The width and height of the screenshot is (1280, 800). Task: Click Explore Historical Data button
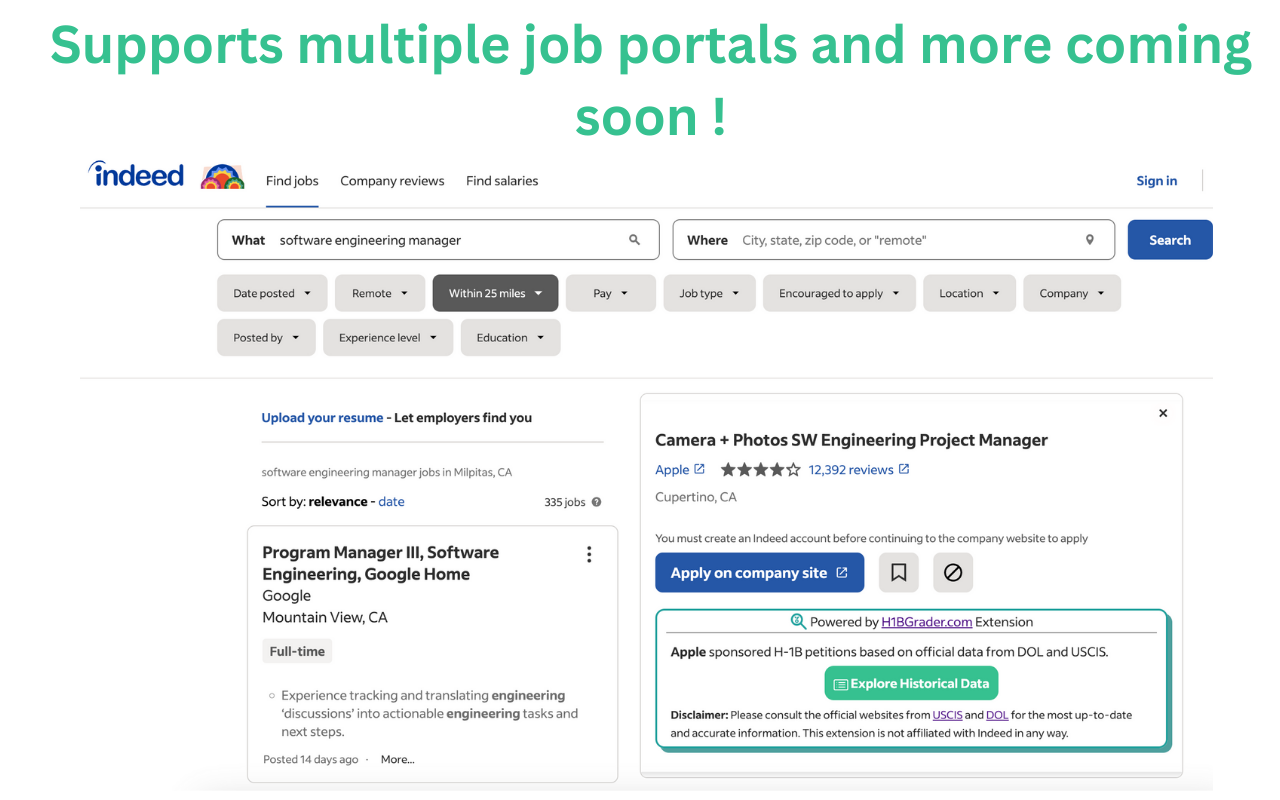(911, 684)
